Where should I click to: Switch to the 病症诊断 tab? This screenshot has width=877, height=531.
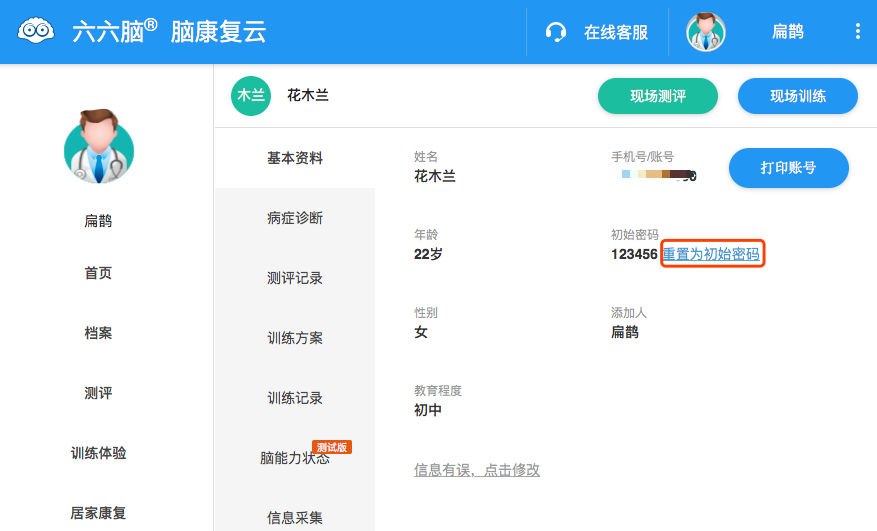[x=295, y=218]
